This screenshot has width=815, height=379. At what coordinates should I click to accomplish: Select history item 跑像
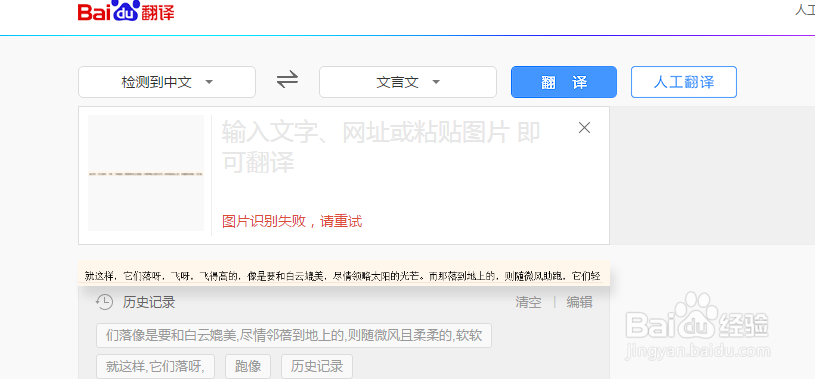tap(248, 367)
